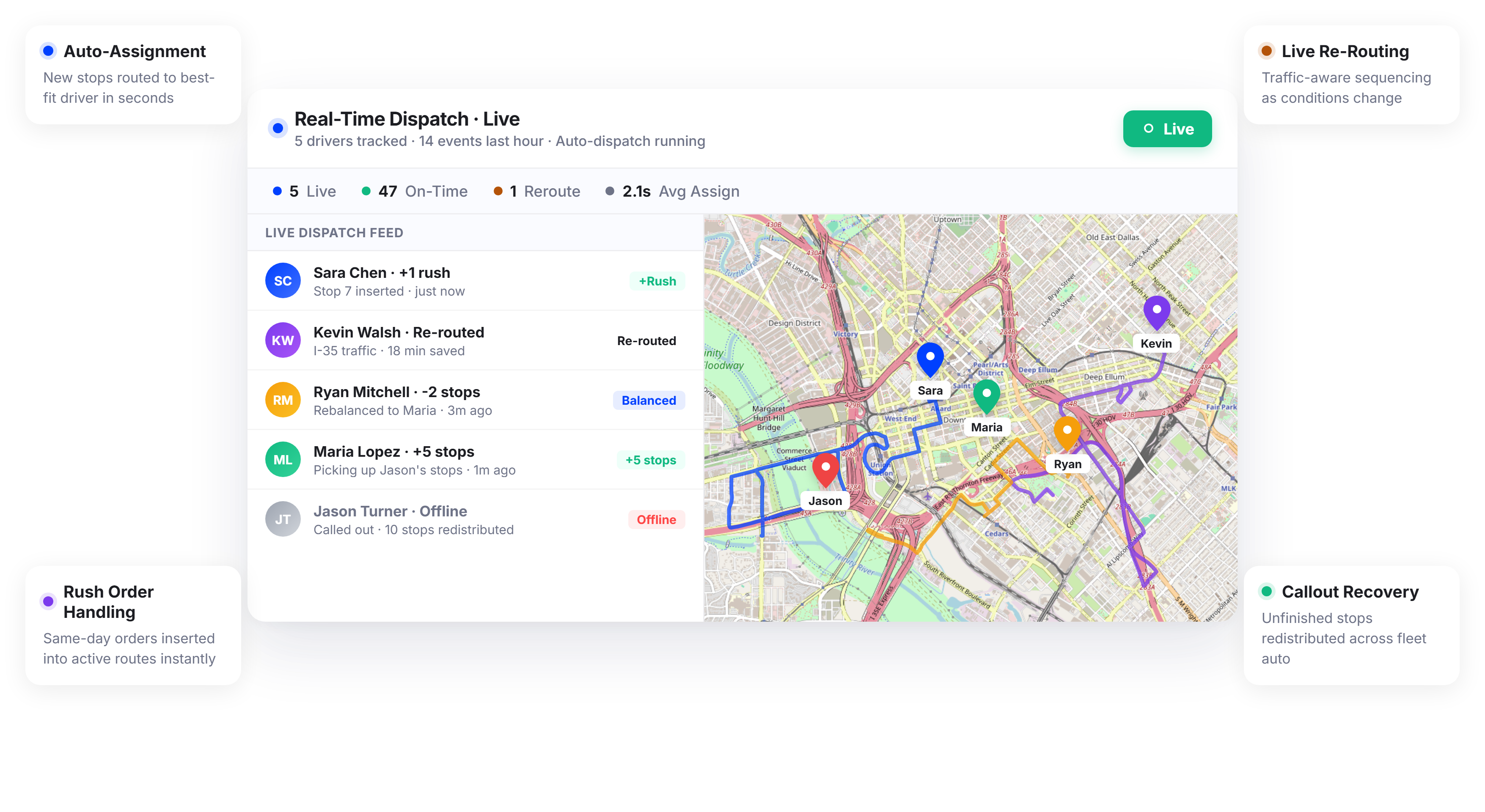Click the Ryan name label on the map

1067,464
